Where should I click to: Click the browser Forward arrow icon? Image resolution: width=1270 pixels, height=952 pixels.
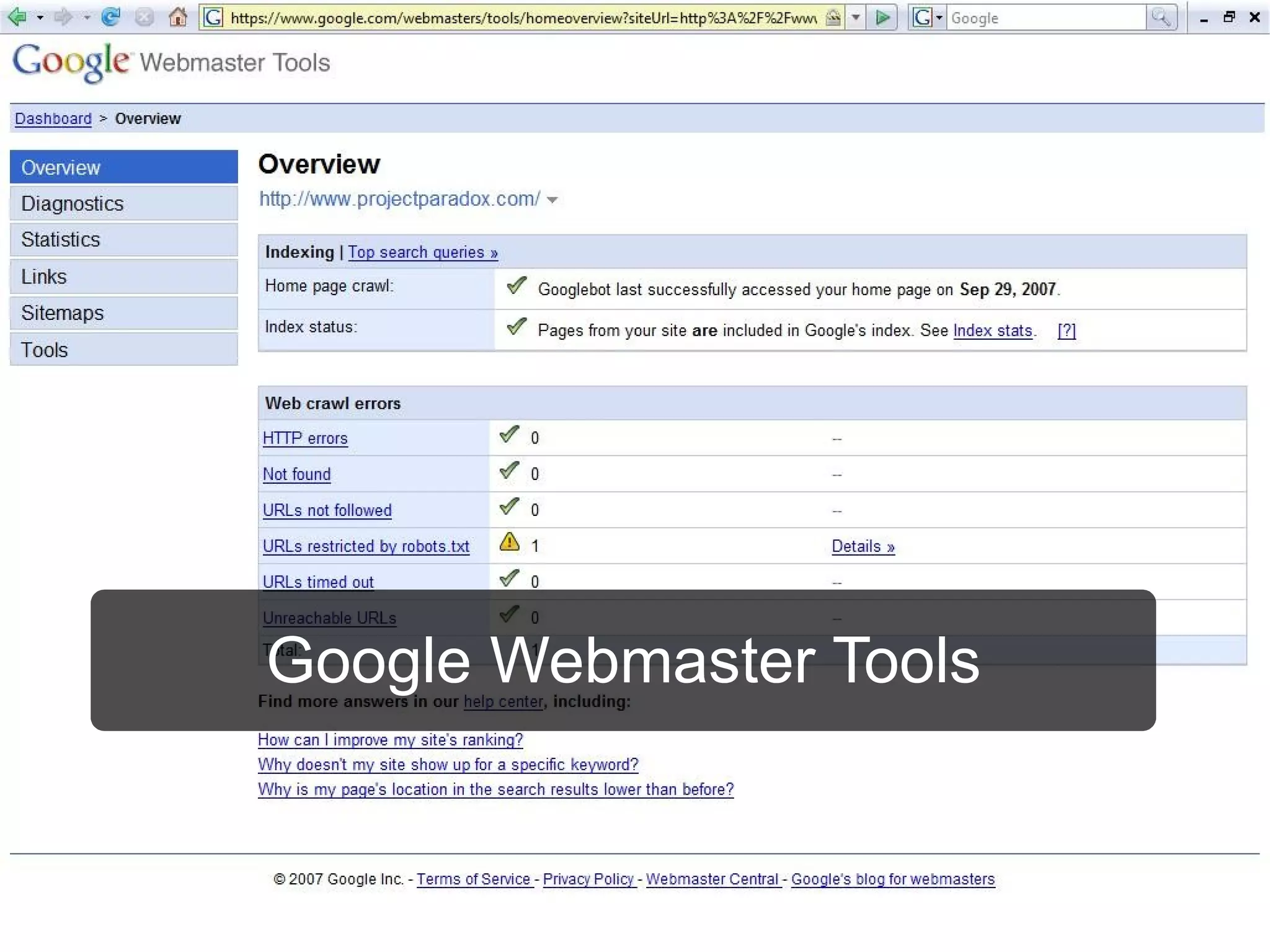point(63,17)
